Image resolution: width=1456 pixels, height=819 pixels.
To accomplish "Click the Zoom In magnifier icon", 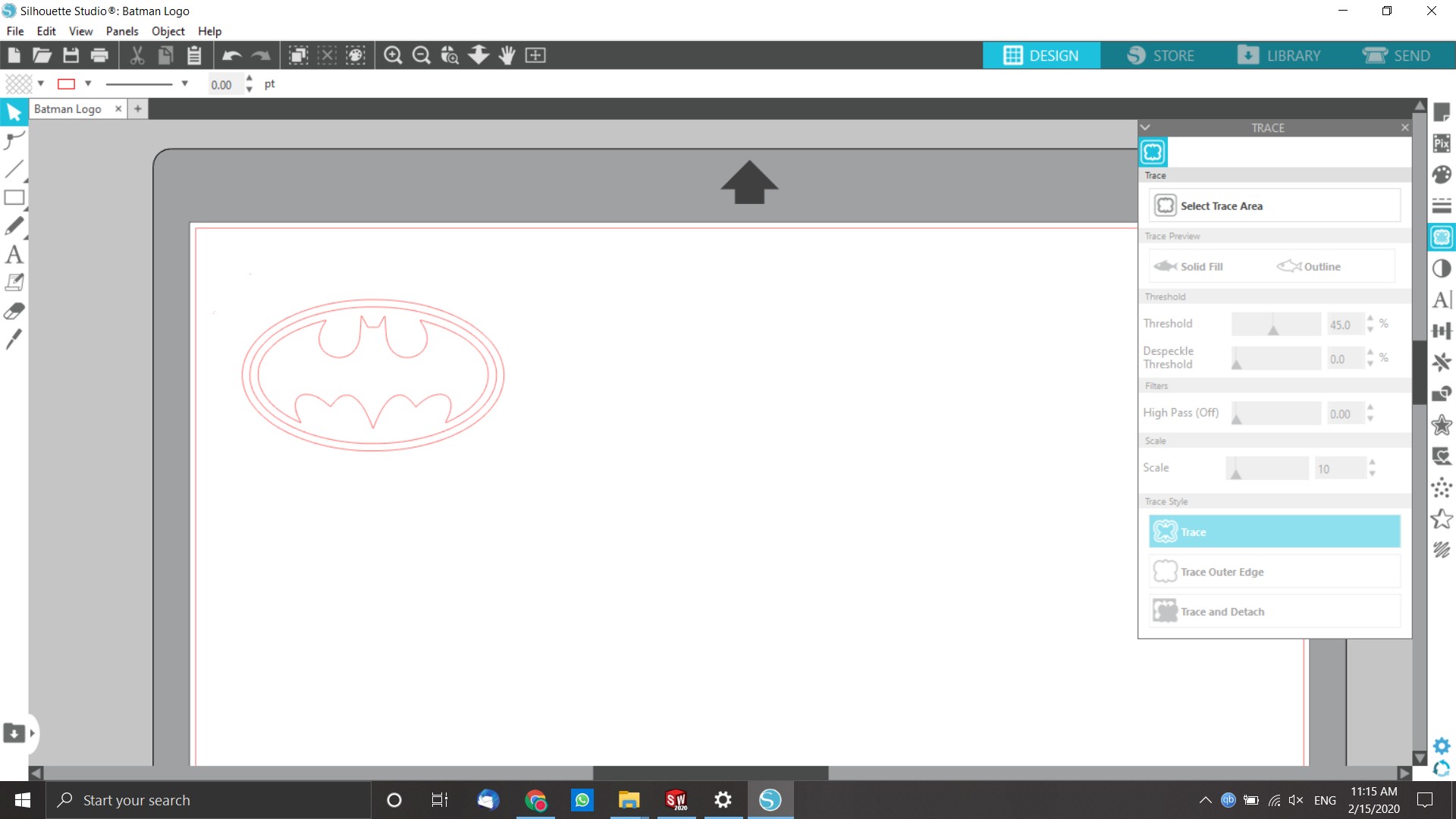I will pyautogui.click(x=392, y=55).
